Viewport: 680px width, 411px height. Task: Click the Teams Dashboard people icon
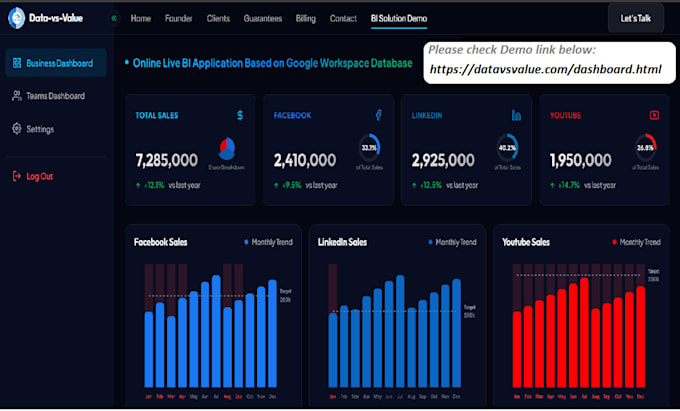17,96
